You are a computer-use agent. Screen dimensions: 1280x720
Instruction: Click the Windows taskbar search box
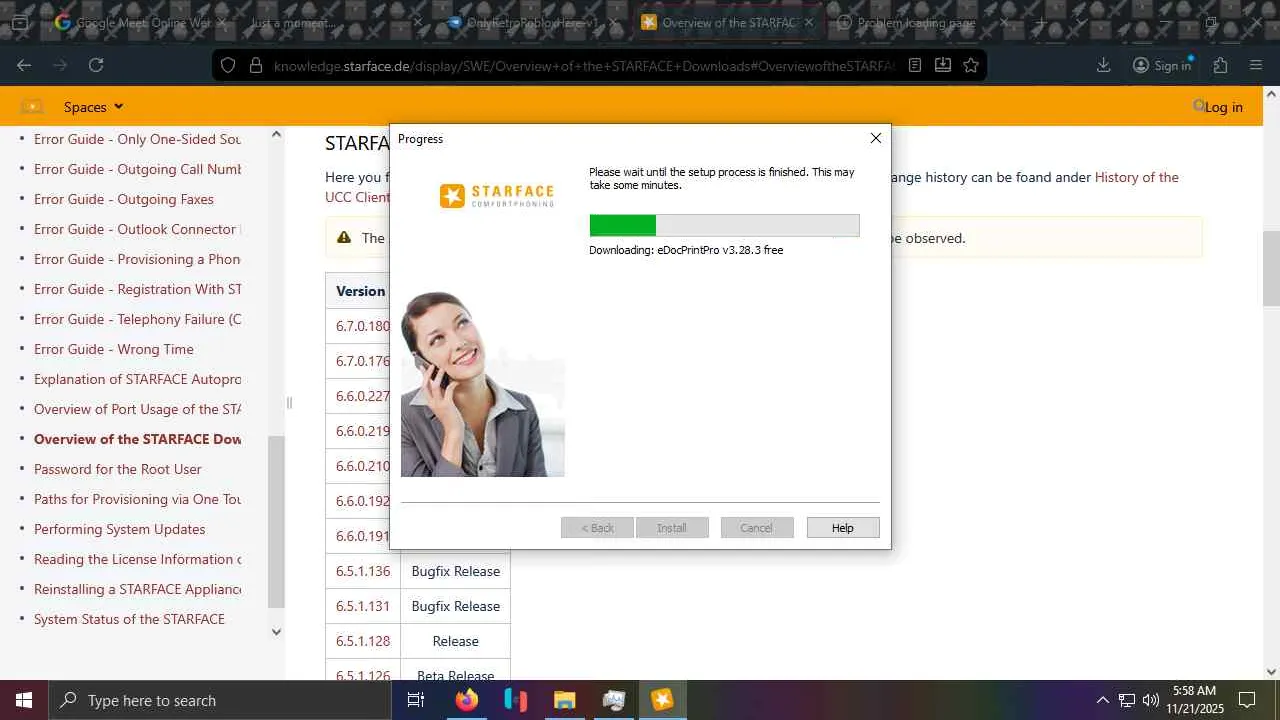pos(219,700)
